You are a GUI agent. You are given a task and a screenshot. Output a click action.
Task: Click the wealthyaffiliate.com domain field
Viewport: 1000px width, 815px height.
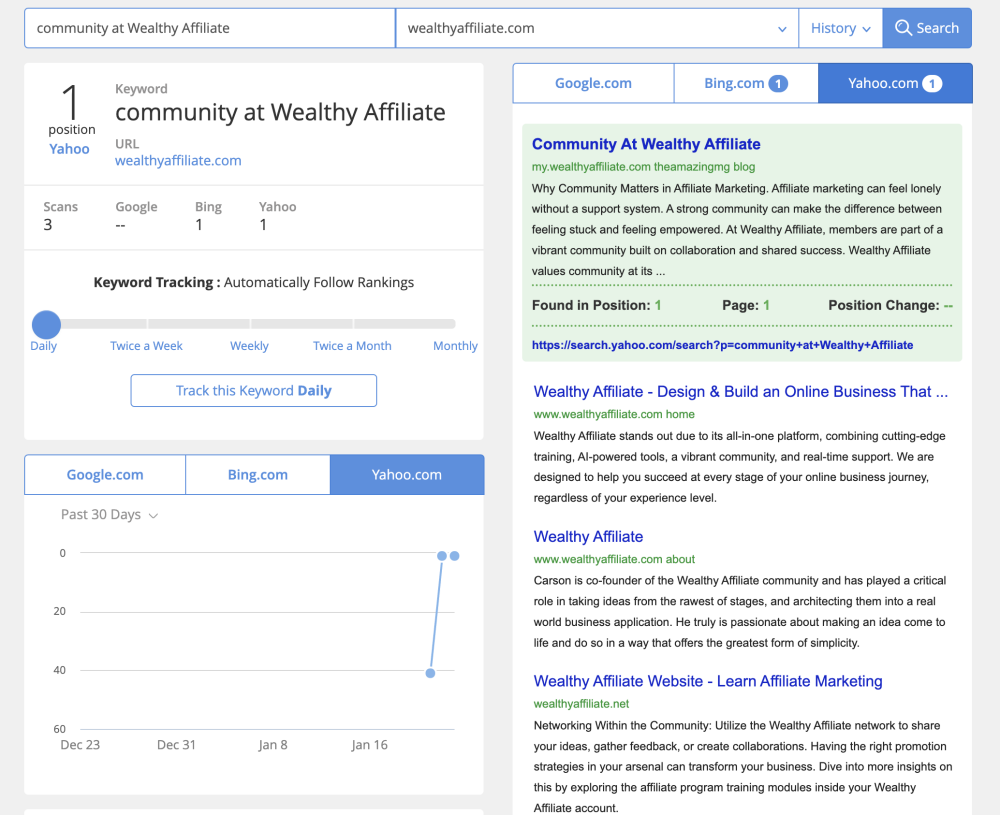click(597, 28)
